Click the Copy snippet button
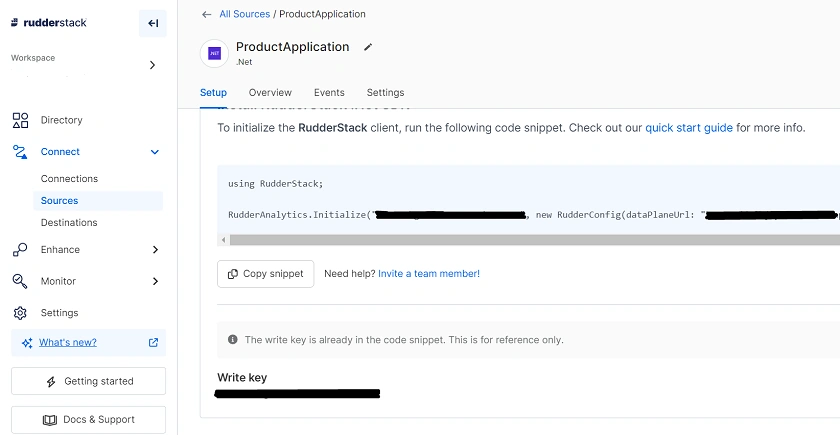This screenshot has height=435, width=840. pyautogui.click(x=266, y=274)
